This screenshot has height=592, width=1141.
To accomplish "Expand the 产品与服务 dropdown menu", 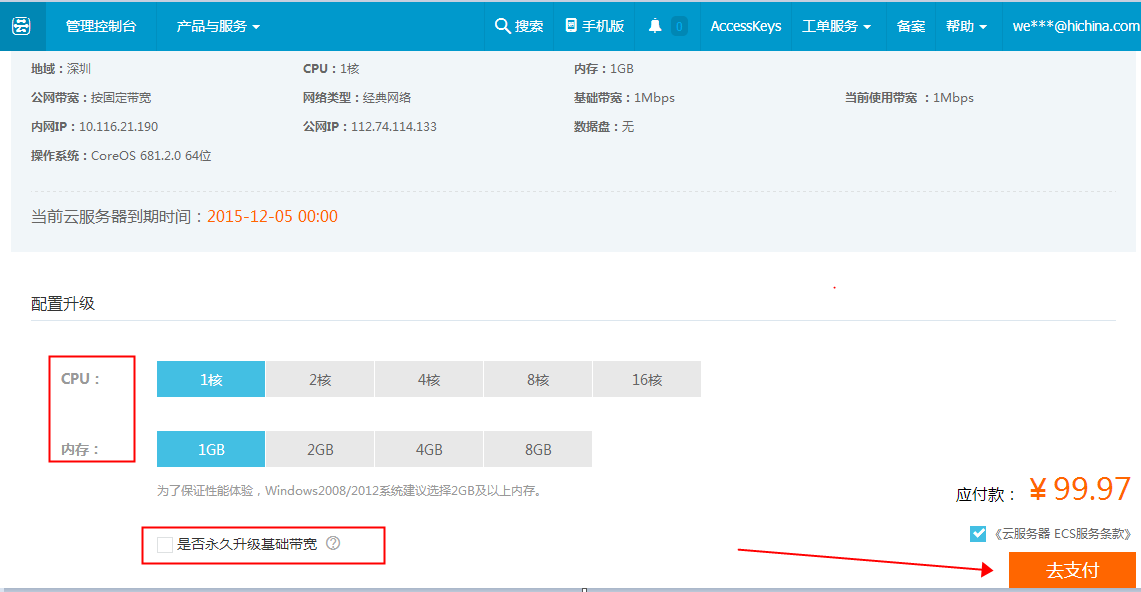I will click(217, 26).
